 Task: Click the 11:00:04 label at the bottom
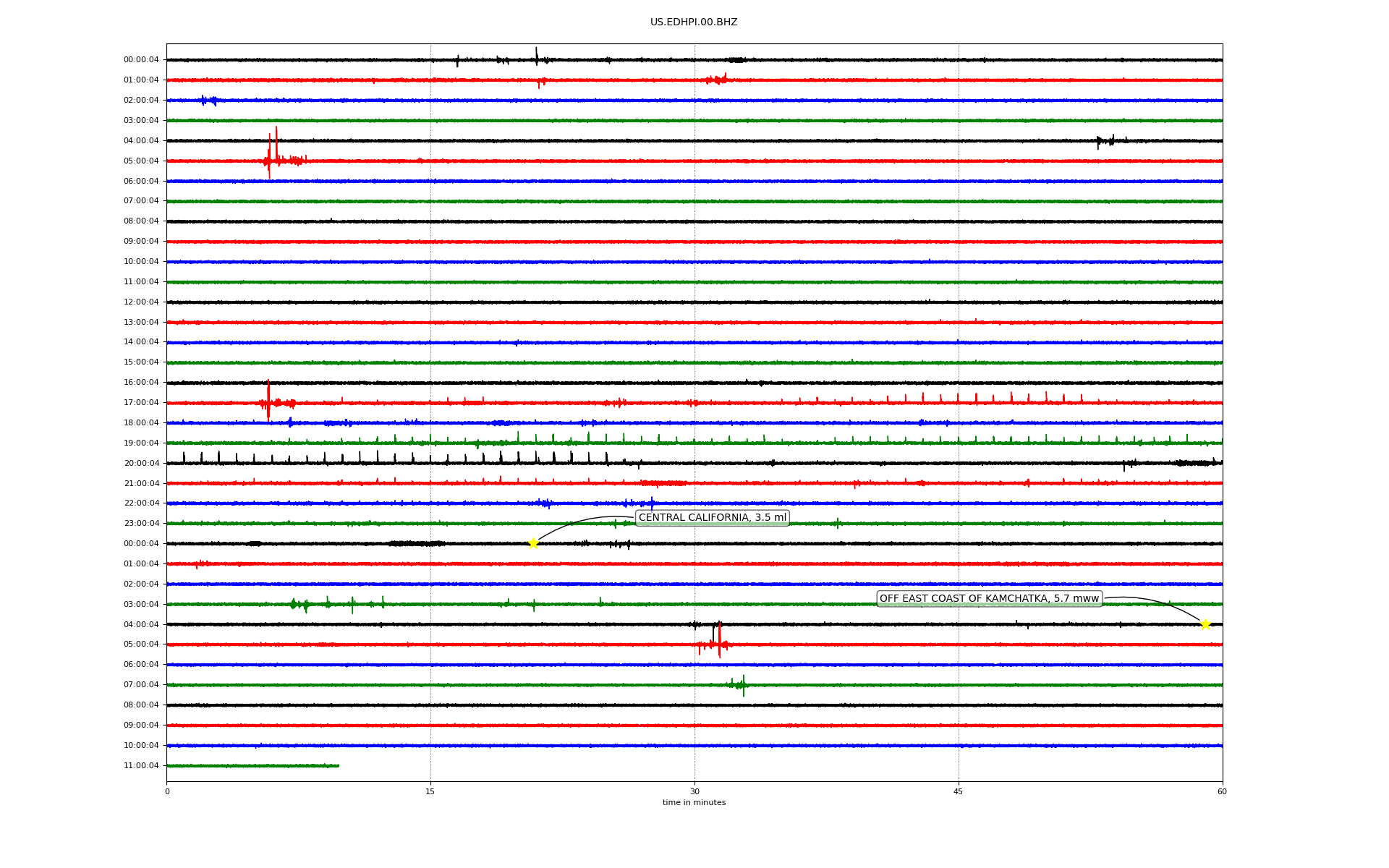[x=141, y=765]
